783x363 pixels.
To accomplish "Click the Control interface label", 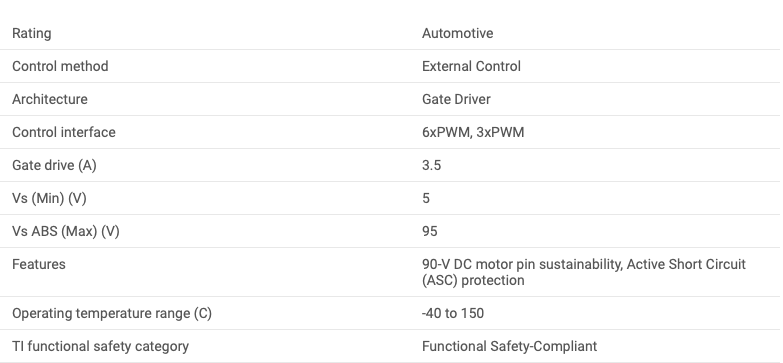I will tap(63, 132).
